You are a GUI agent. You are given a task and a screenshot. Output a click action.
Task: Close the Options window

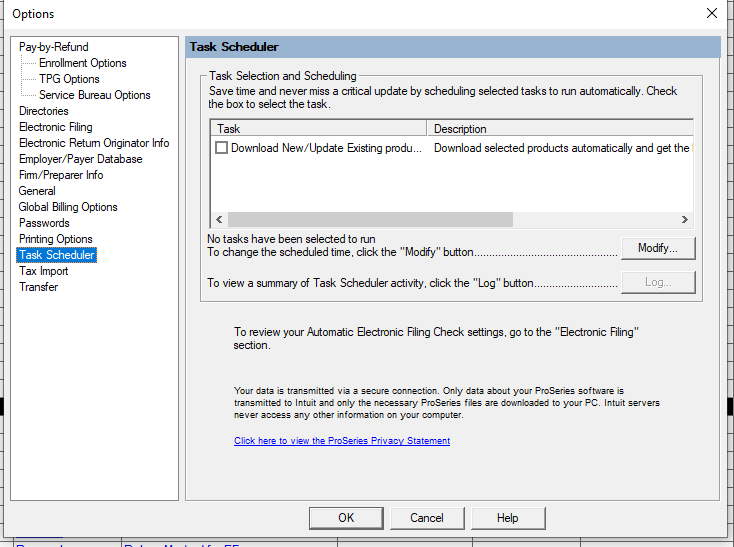click(x=712, y=14)
